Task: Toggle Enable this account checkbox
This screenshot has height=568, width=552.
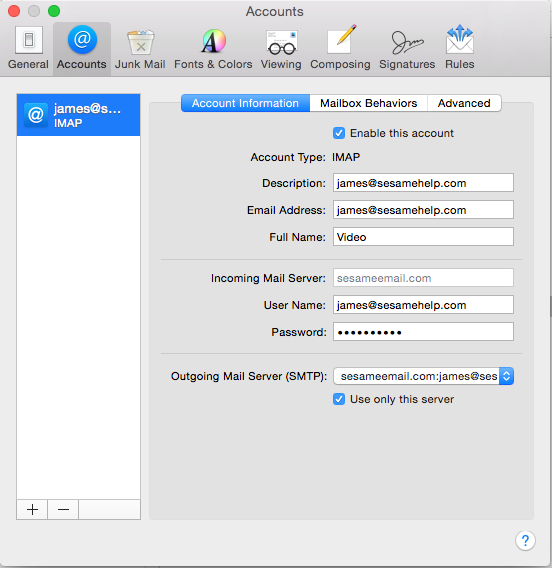Action: pos(339,133)
